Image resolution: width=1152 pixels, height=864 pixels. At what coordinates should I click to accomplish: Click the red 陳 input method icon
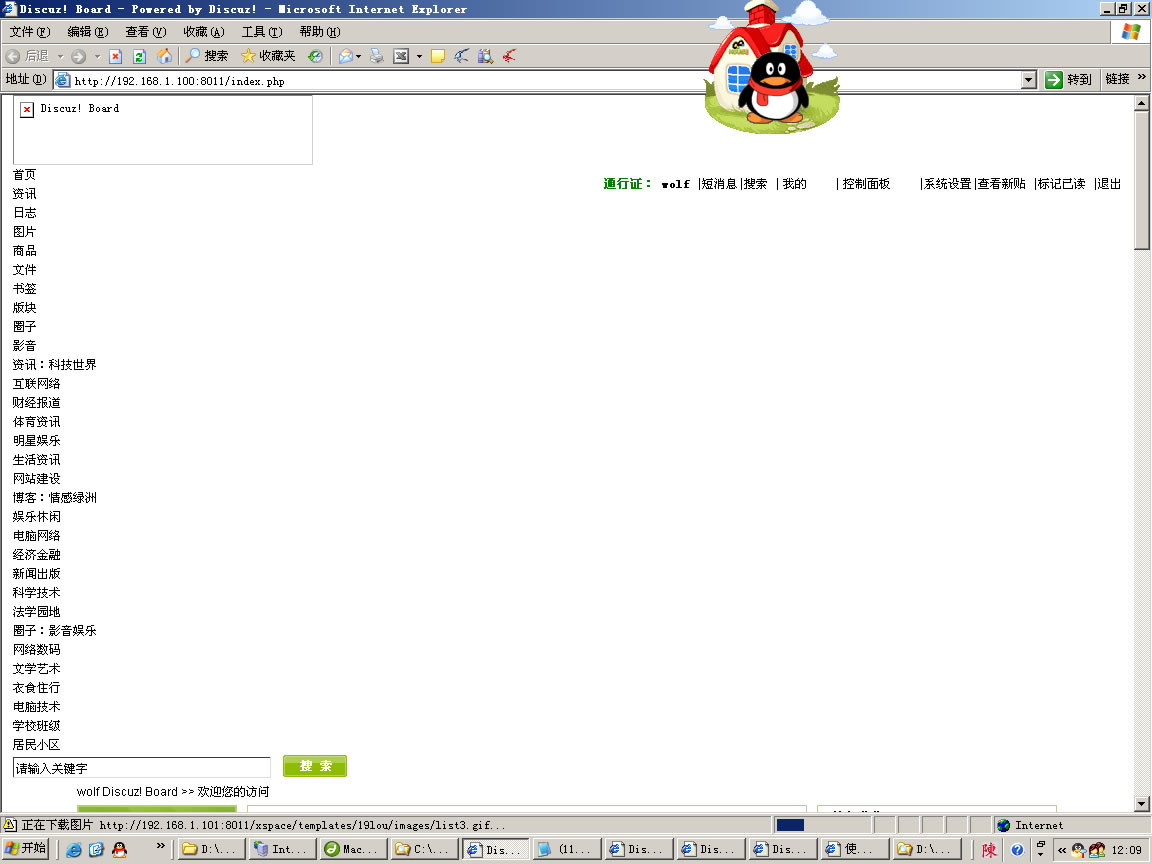tap(990, 850)
